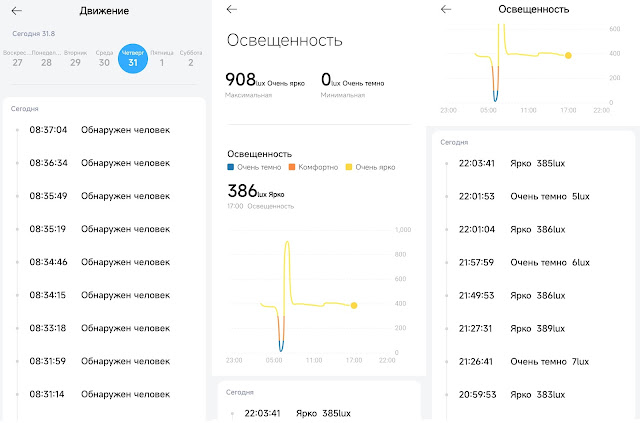The width and height of the screenshot is (640, 423).
Task: Select Пятница 1 in the week strip
Action: tap(162, 58)
